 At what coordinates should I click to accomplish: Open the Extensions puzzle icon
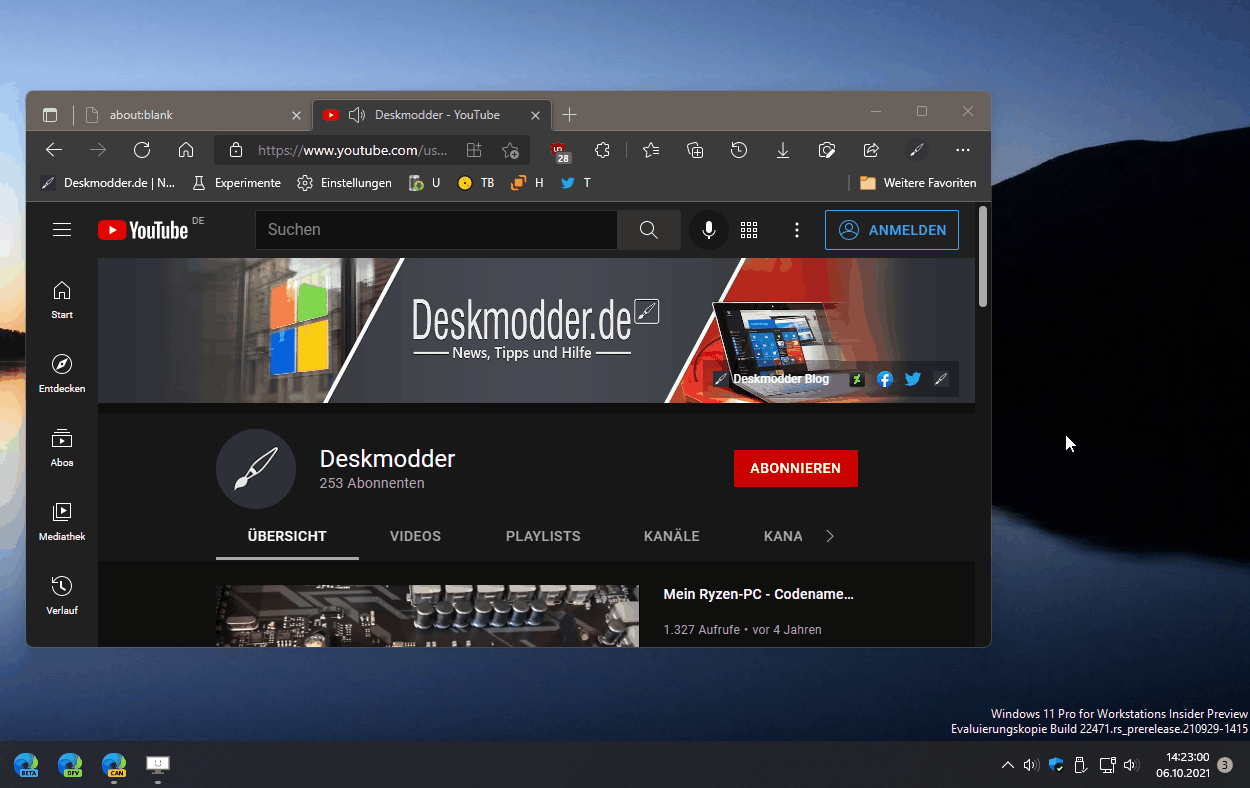(x=602, y=150)
